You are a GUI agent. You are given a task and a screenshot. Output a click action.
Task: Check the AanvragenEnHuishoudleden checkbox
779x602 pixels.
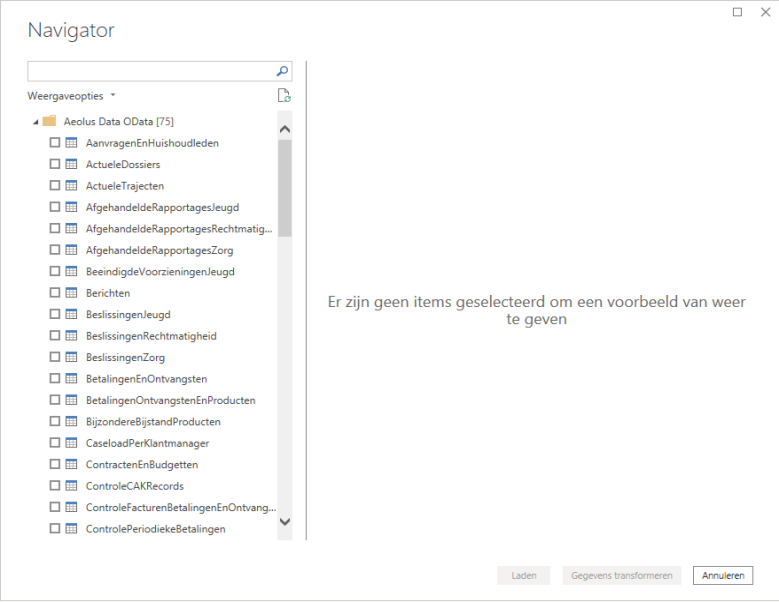55,143
